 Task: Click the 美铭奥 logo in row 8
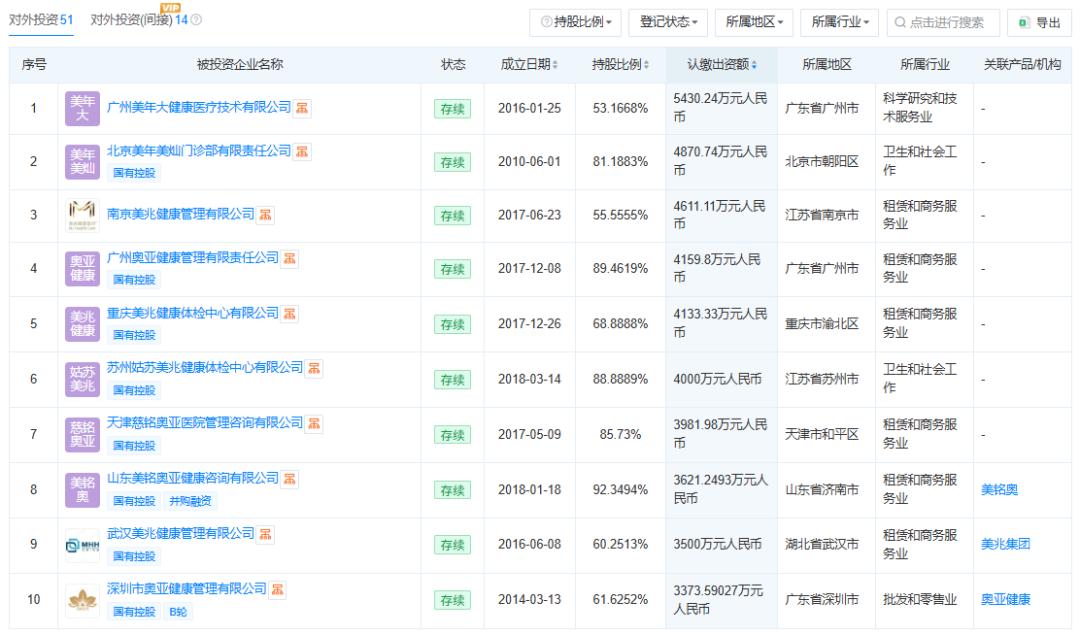(83, 490)
